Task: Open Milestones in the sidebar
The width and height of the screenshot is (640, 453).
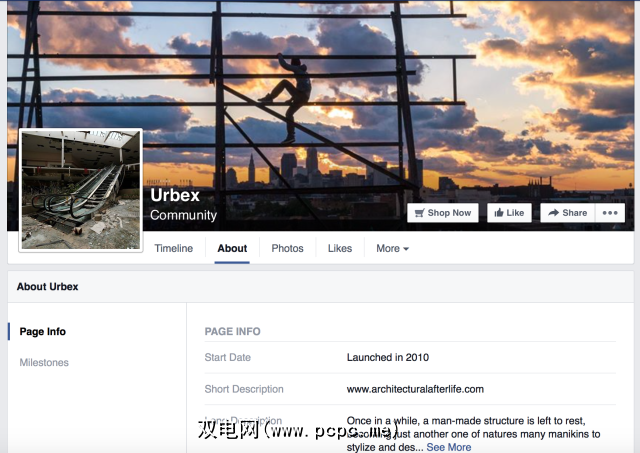Action: click(44, 362)
